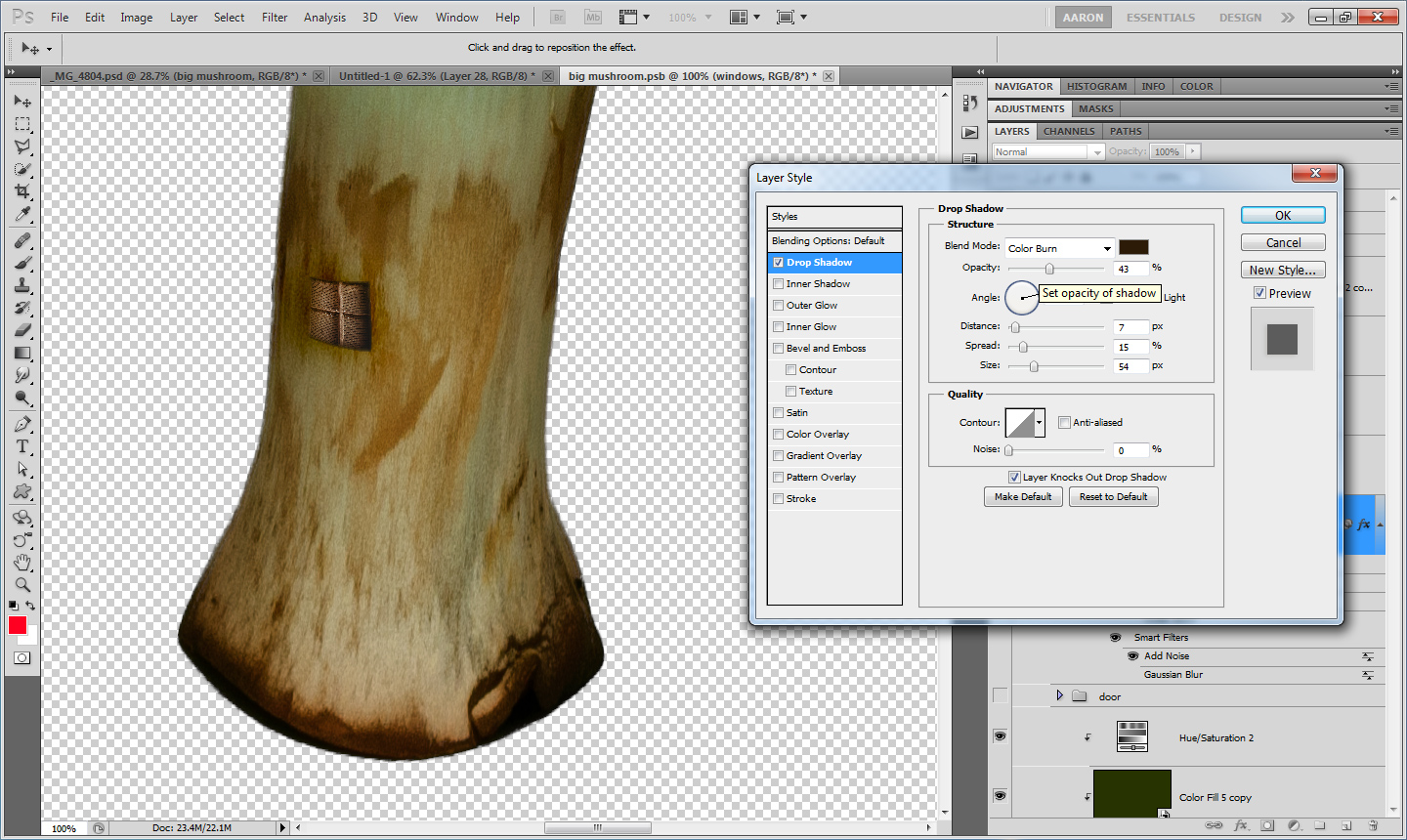Switch to the Channels tab

pyautogui.click(x=1069, y=131)
